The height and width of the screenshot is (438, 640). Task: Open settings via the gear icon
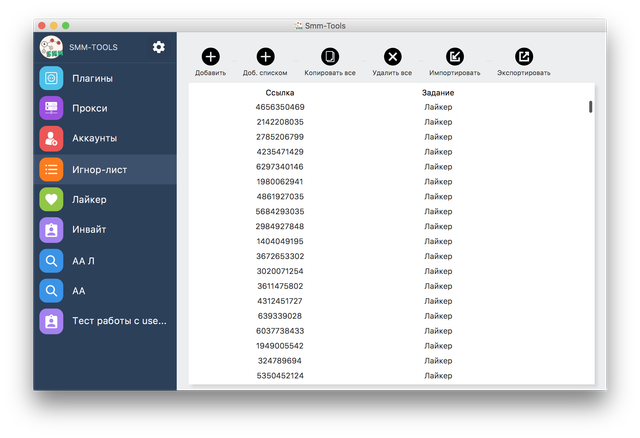(x=159, y=47)
